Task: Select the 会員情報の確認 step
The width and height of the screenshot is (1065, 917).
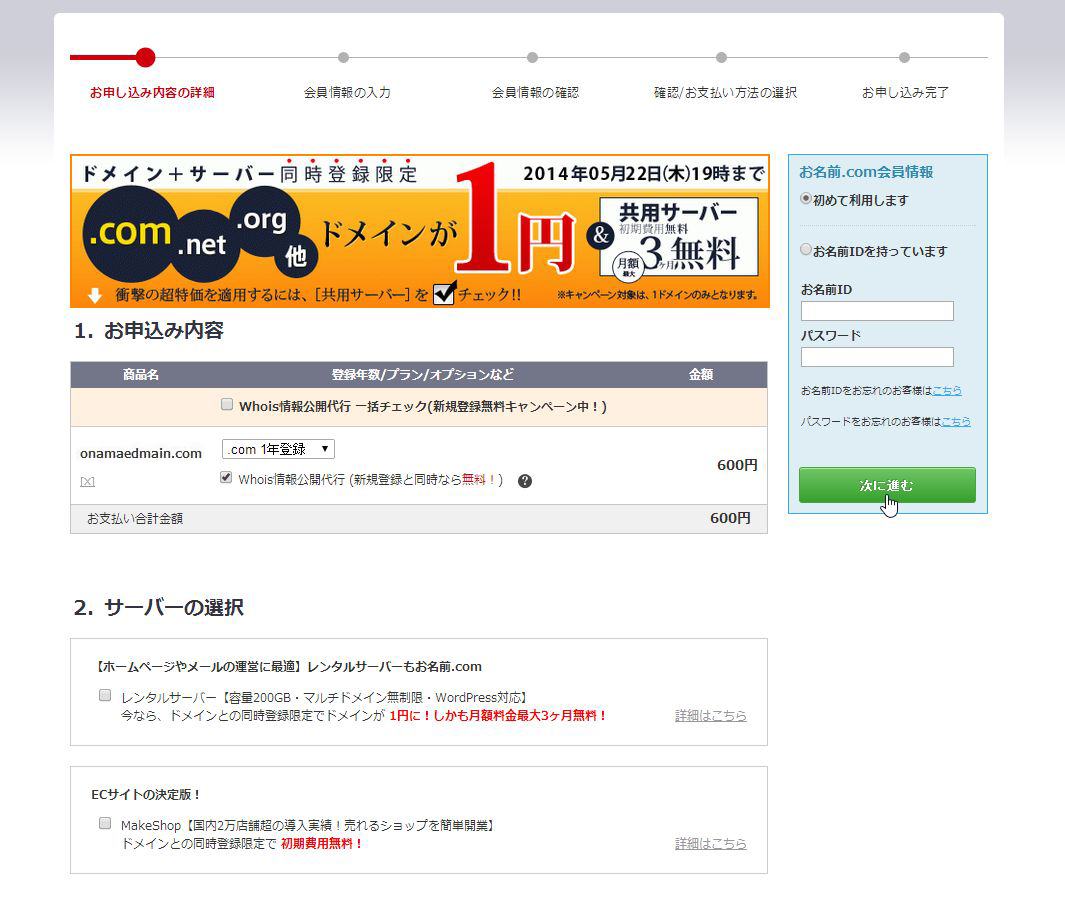Action: [x=535, y=92]
